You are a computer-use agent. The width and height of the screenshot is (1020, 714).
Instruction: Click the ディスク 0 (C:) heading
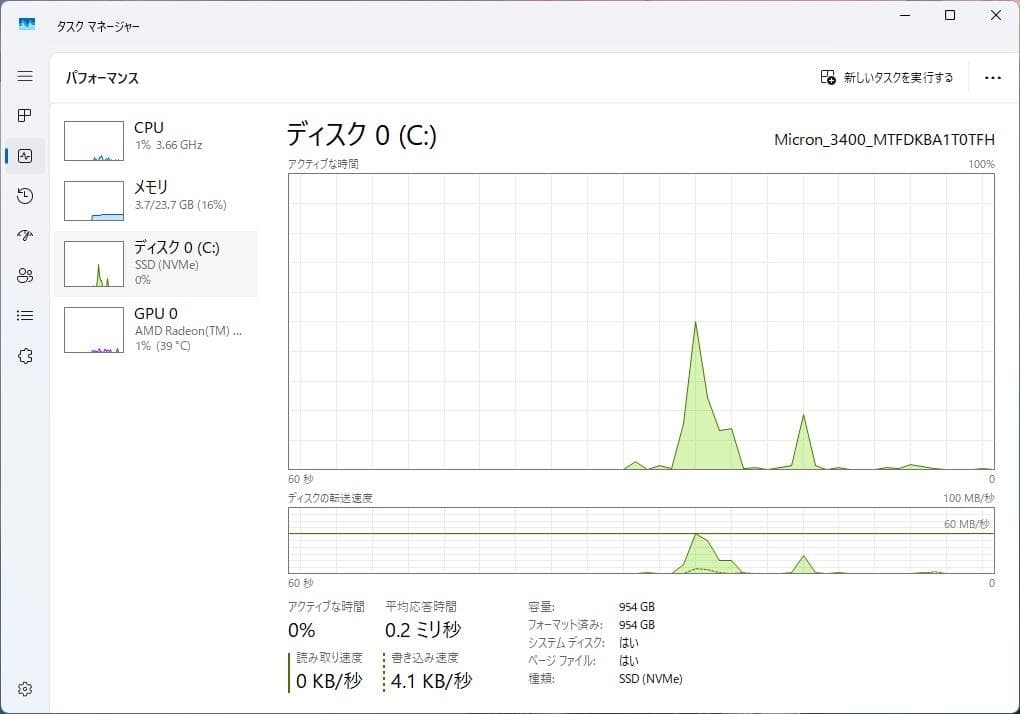coord(362,135)
